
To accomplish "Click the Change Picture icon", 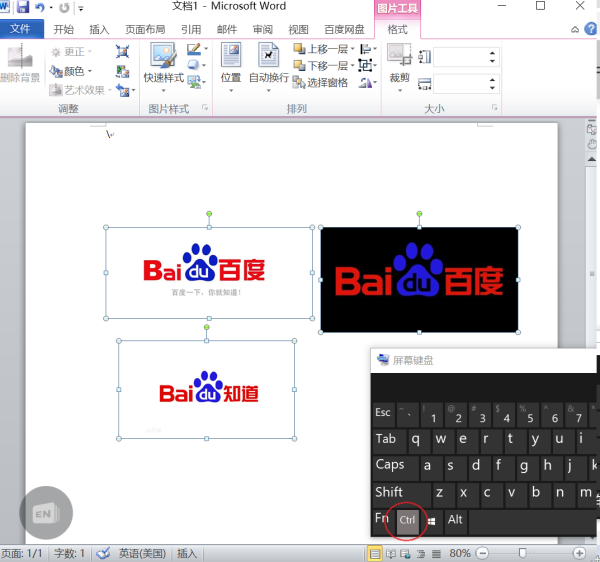I will click(123, 71).
